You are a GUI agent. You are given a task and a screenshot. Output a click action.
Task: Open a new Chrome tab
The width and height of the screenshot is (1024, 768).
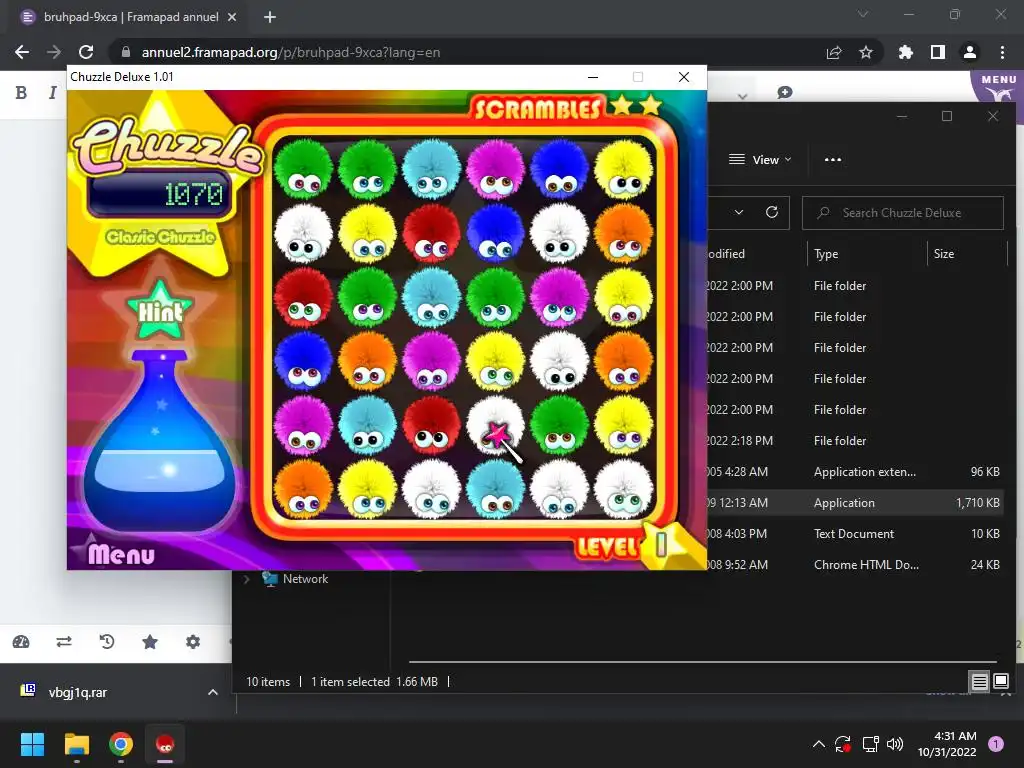tap(270, 17)
